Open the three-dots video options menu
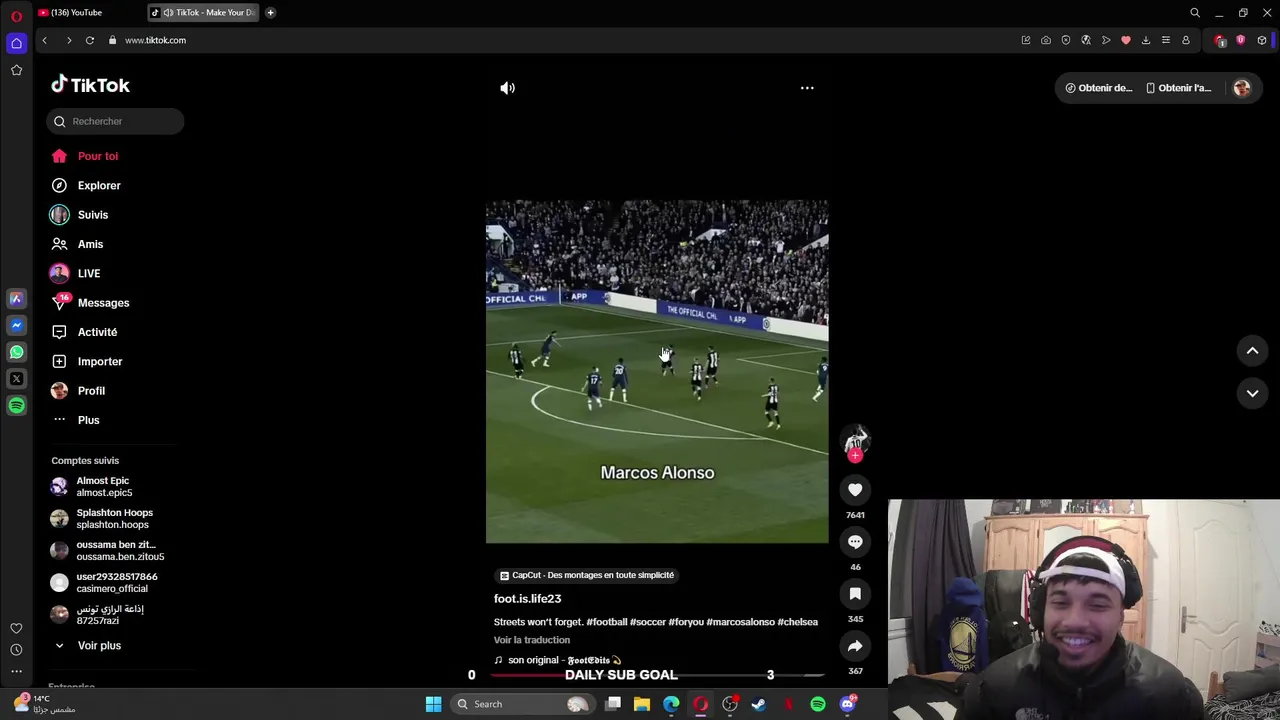This screenshot has width=1280, height=720. (x=807, y=88)
